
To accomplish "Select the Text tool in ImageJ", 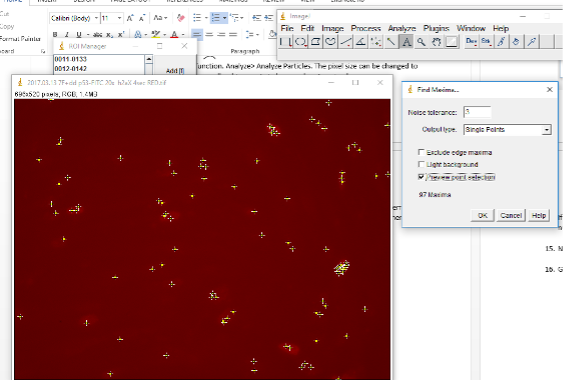I will (406, 42).
